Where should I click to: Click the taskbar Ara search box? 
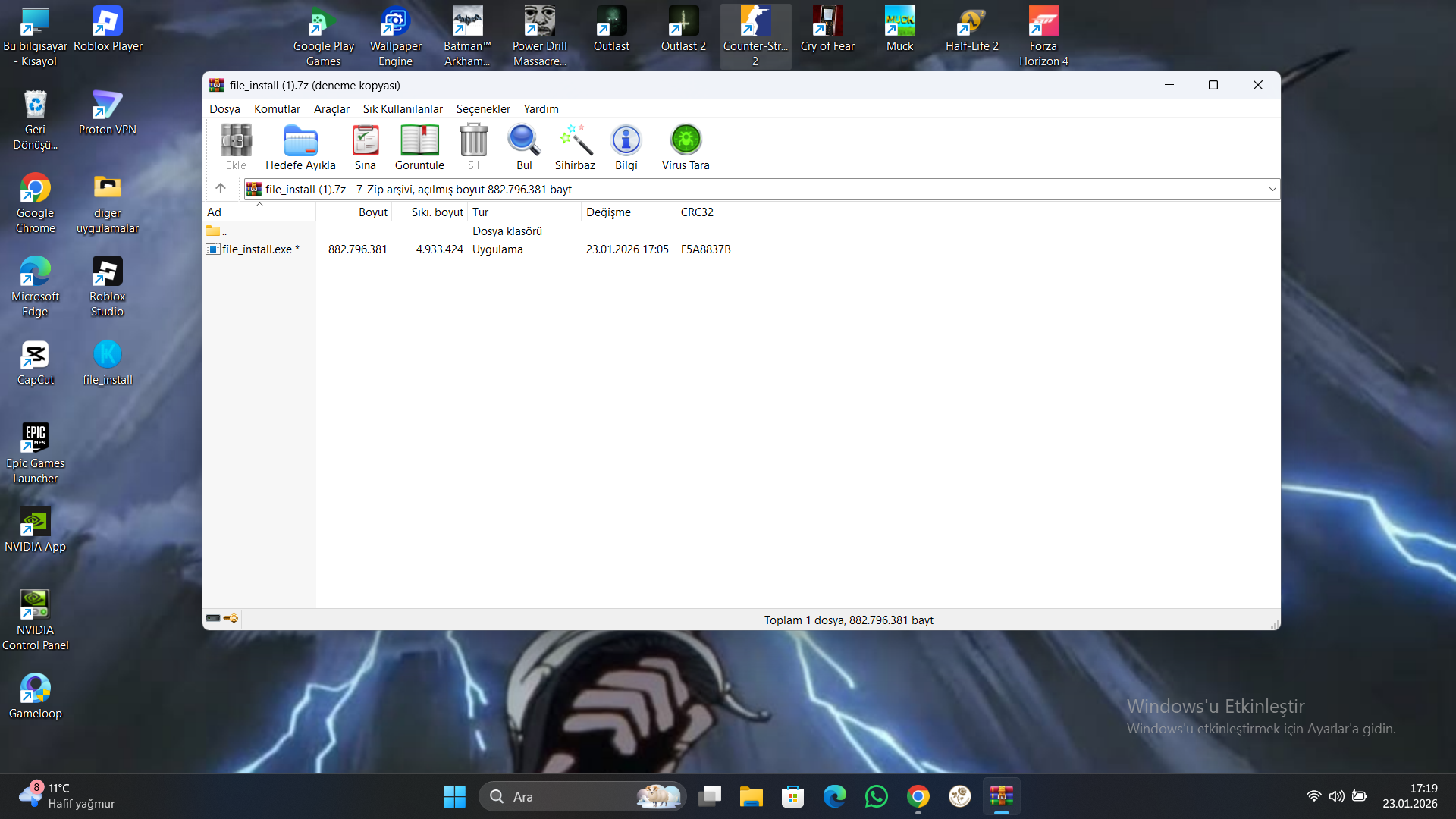[x=582, y=796]
